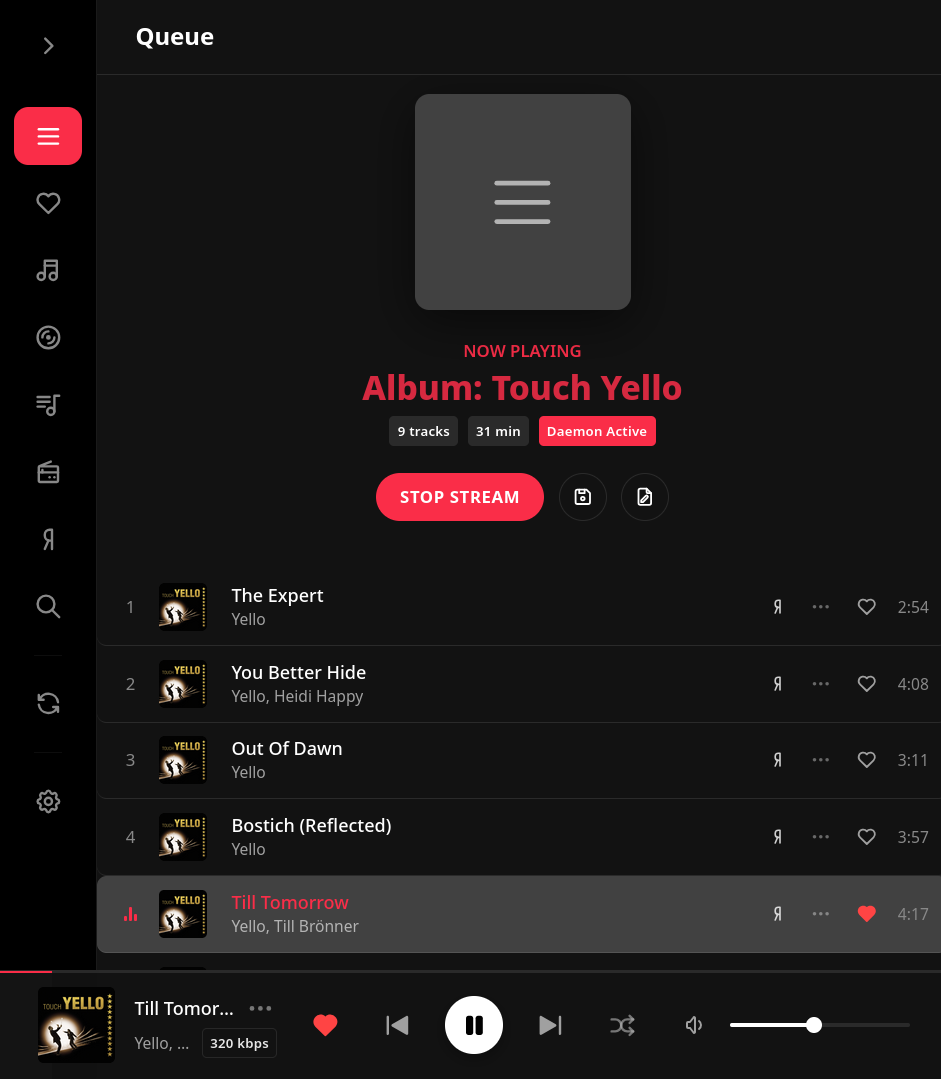
Task: Select the Queue menu item in sidebar
Action: (x=48, y=136)
